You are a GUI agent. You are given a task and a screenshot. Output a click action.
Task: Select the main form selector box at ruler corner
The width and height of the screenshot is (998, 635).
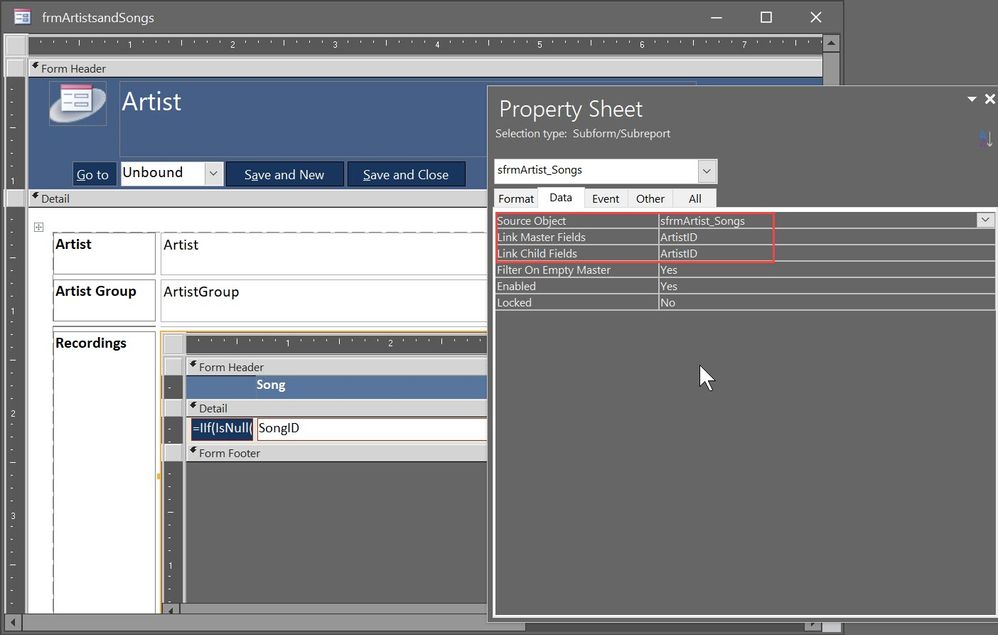click(16, 45)
